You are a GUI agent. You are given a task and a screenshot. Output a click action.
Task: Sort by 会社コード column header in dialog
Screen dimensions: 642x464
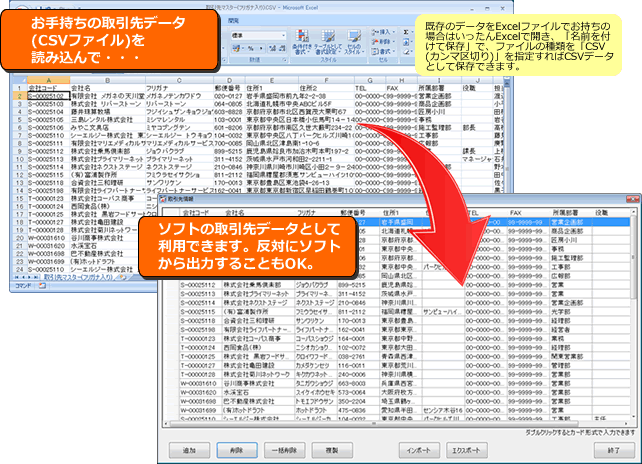[200, 213]
